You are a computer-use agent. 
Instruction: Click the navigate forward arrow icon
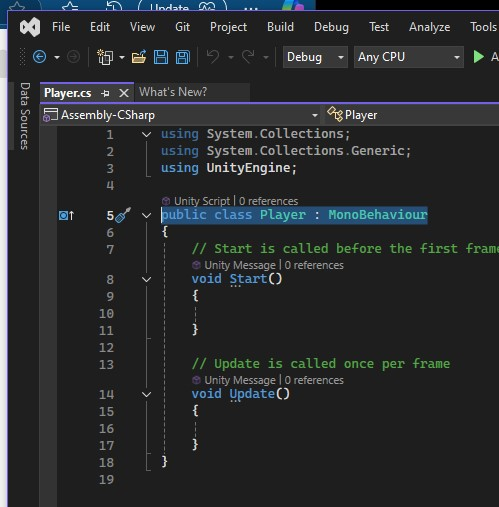pos(73,57)
